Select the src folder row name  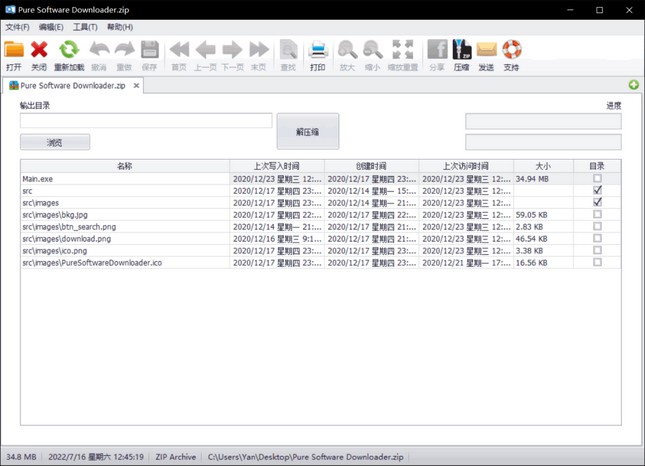(x=27, y=191)
